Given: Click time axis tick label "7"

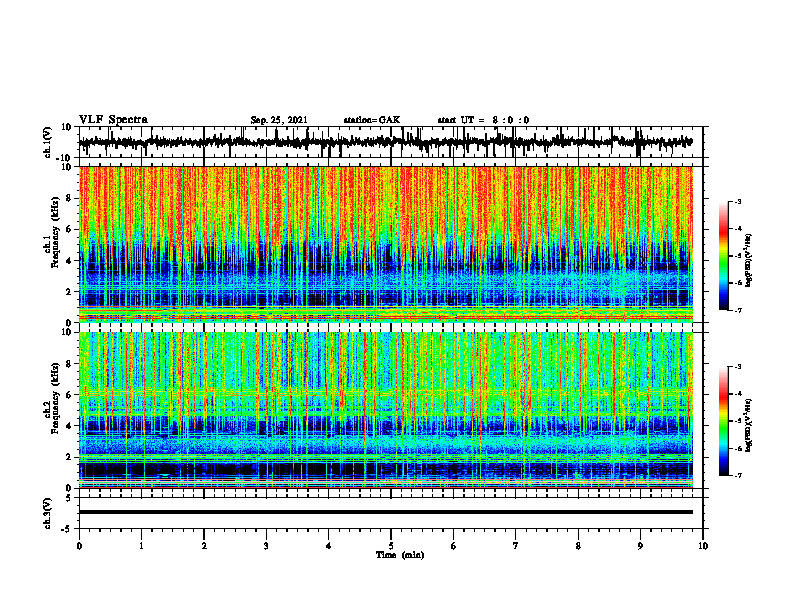Looking at the screenshot, I should tap(516, 546).
